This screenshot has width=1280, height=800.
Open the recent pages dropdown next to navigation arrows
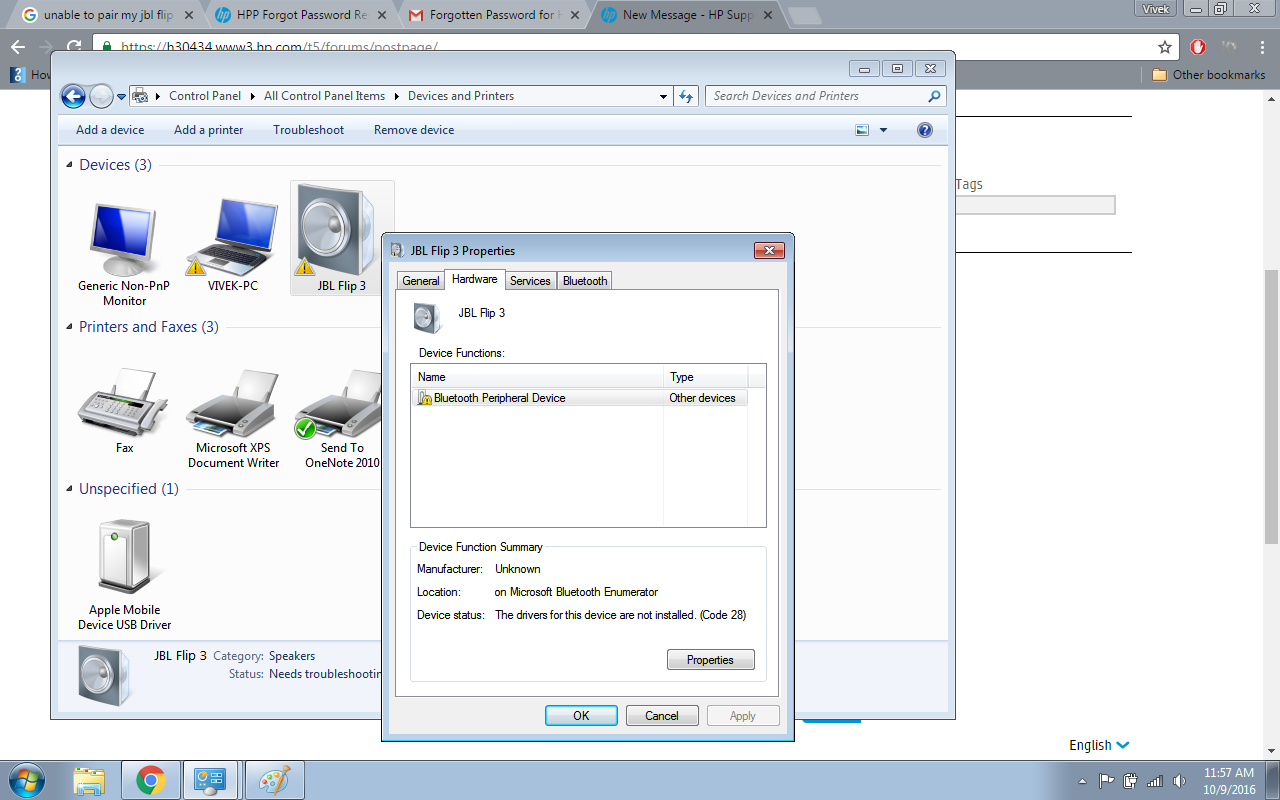pos(121,97)
